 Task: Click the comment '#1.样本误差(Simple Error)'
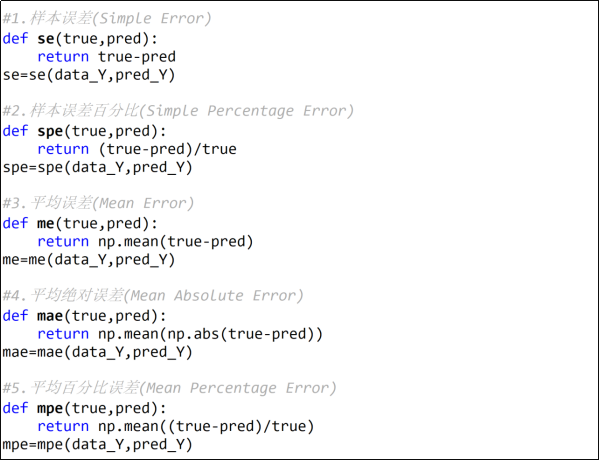pos(121,19)
